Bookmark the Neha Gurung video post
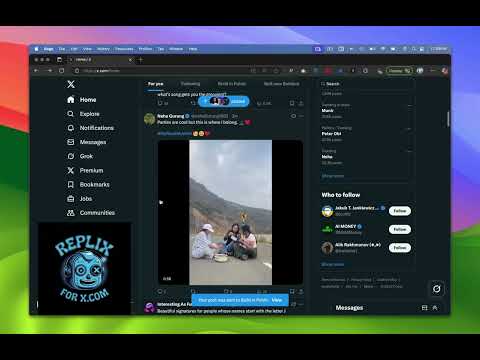This screenshot has width=480, height=360. (292, 291)
